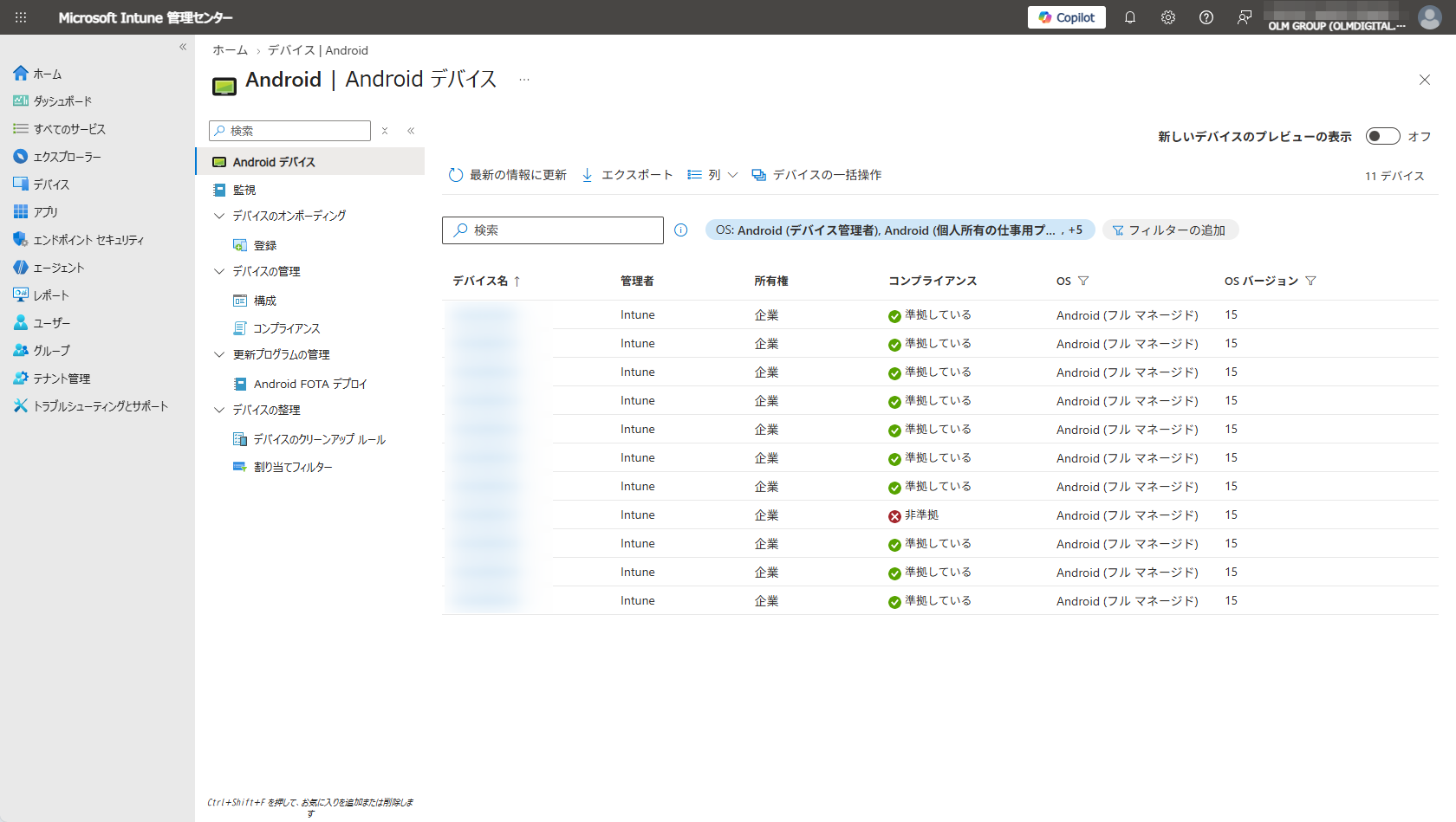Toggle 新しいデバイスのプレビューの表示 switch
The width and height of the screenshot is (1456, 822).
[x=1382, y=136]
